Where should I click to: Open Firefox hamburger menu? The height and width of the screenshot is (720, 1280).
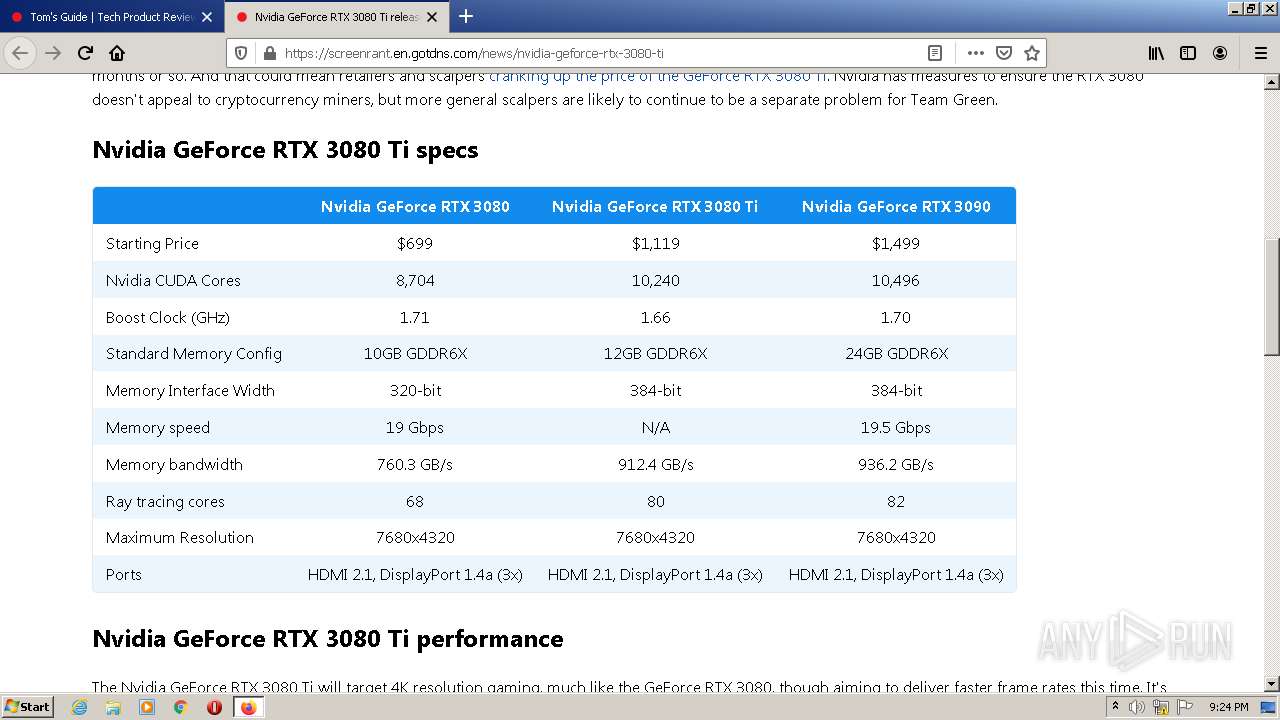click(1260, 53)
